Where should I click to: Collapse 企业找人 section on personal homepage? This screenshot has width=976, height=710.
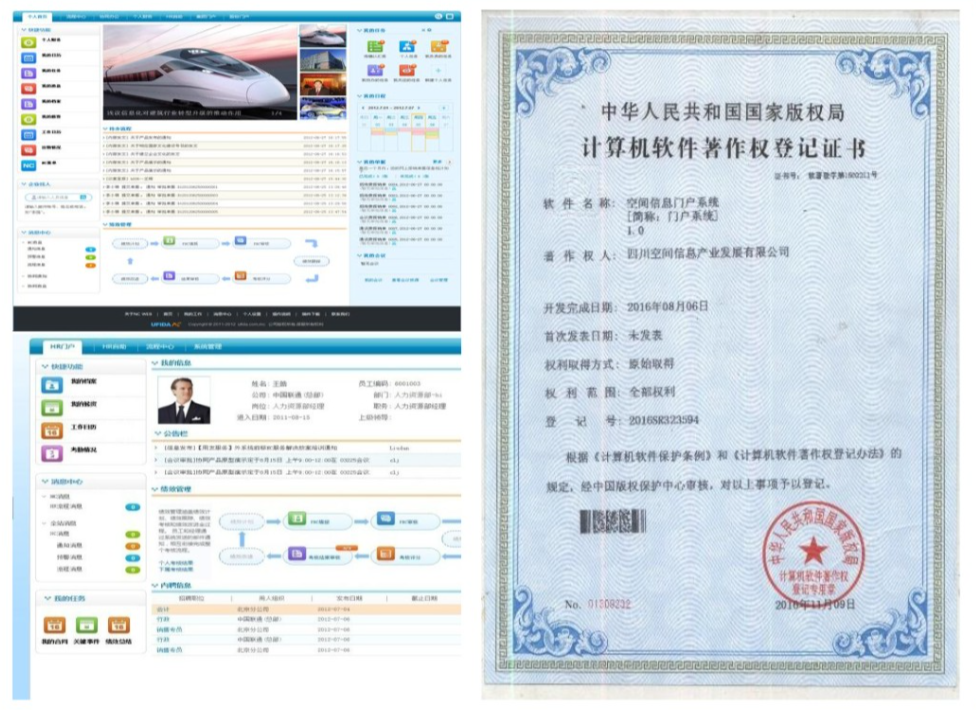(x=24, y=184)
